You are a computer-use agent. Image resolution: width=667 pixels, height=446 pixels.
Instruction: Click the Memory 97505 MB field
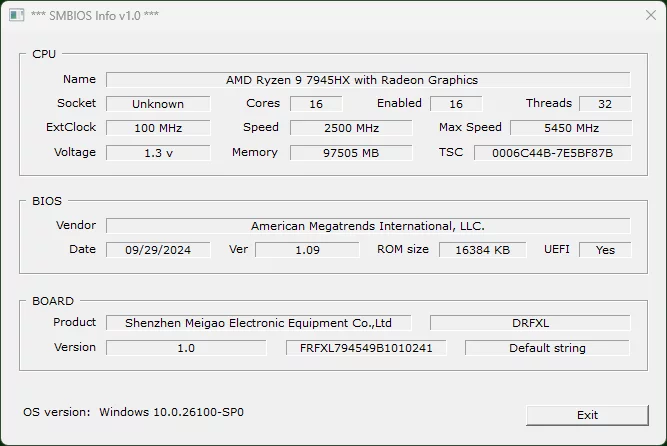click(x=351, y=153)
